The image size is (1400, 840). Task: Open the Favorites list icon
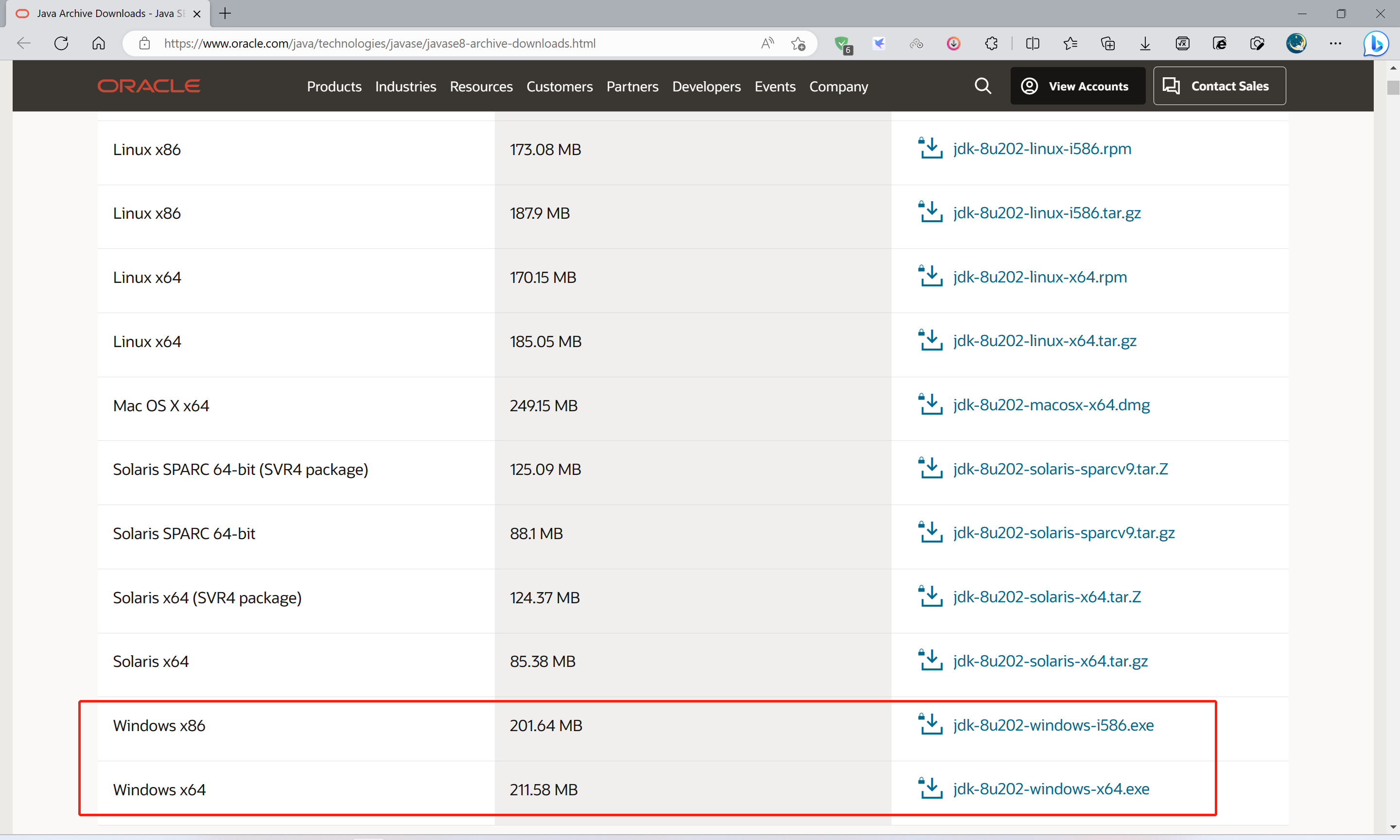click(1070, 43)
